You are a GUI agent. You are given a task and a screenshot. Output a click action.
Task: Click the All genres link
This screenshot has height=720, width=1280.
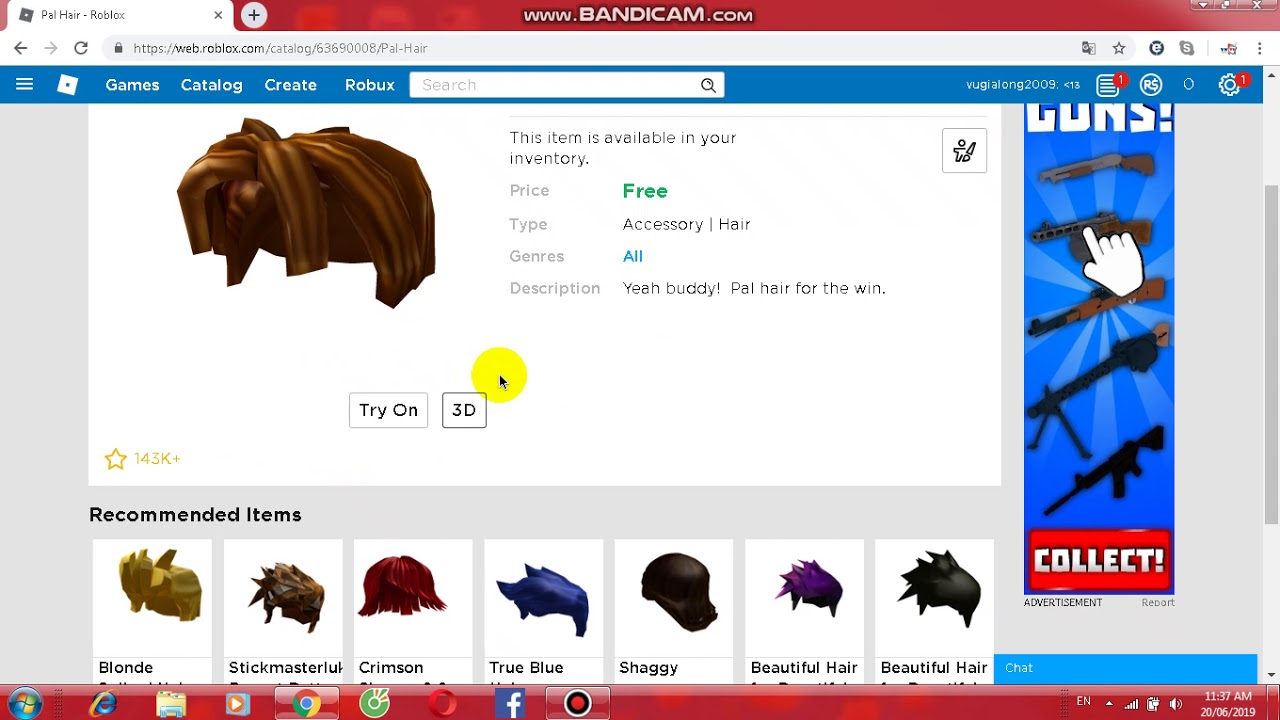pyautogui.click(x=633, y=257)
